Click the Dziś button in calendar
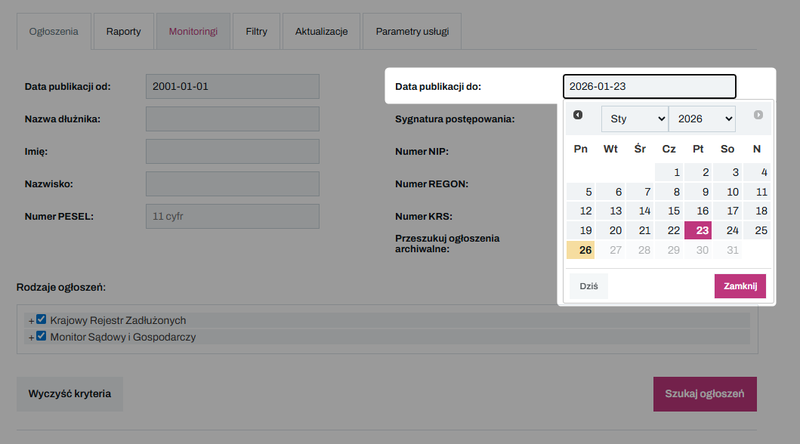This screenshot has height=444, width=800. pos(588,287)
